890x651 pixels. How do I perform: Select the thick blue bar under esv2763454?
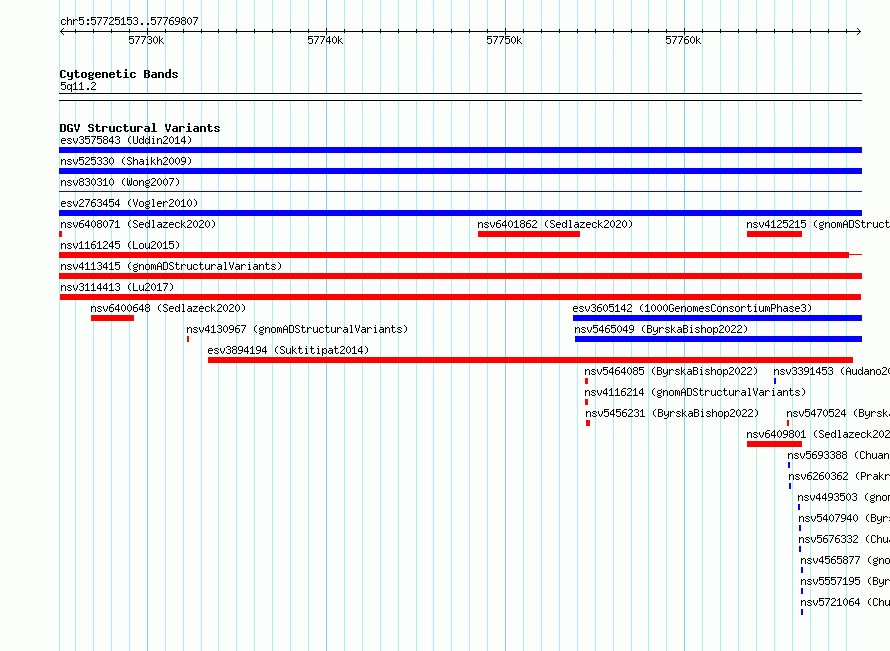(x=460, y=213)
